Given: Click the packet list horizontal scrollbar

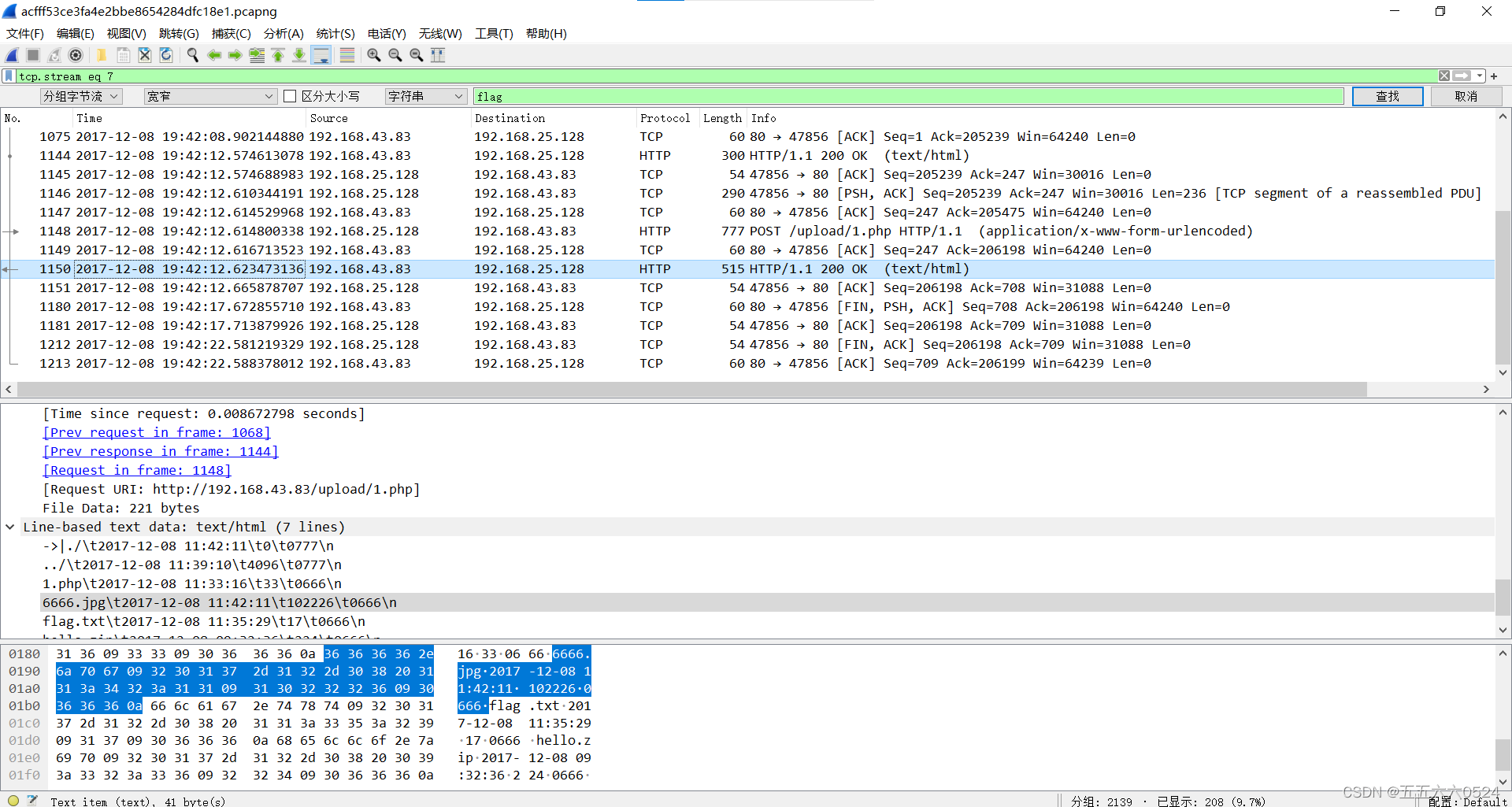Looking at the screenshot, I should pyautogui.click(x=691, y=390).
